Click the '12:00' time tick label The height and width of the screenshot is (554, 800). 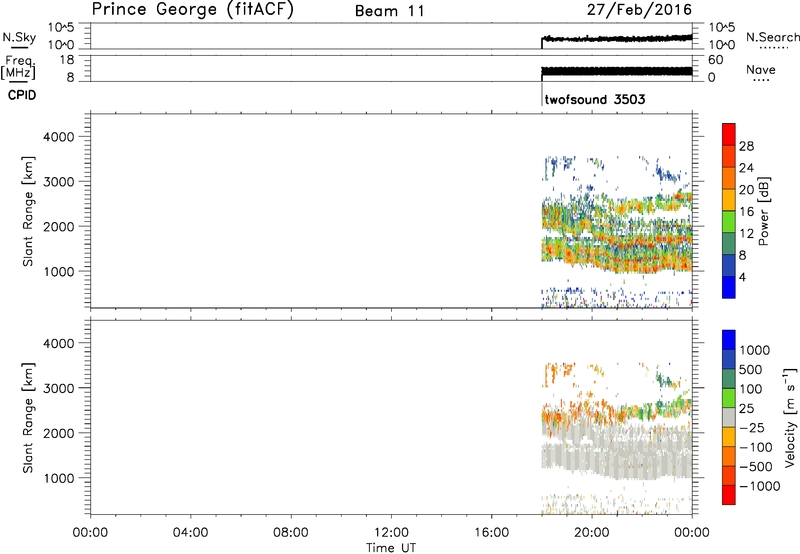(x=391, y=533)
